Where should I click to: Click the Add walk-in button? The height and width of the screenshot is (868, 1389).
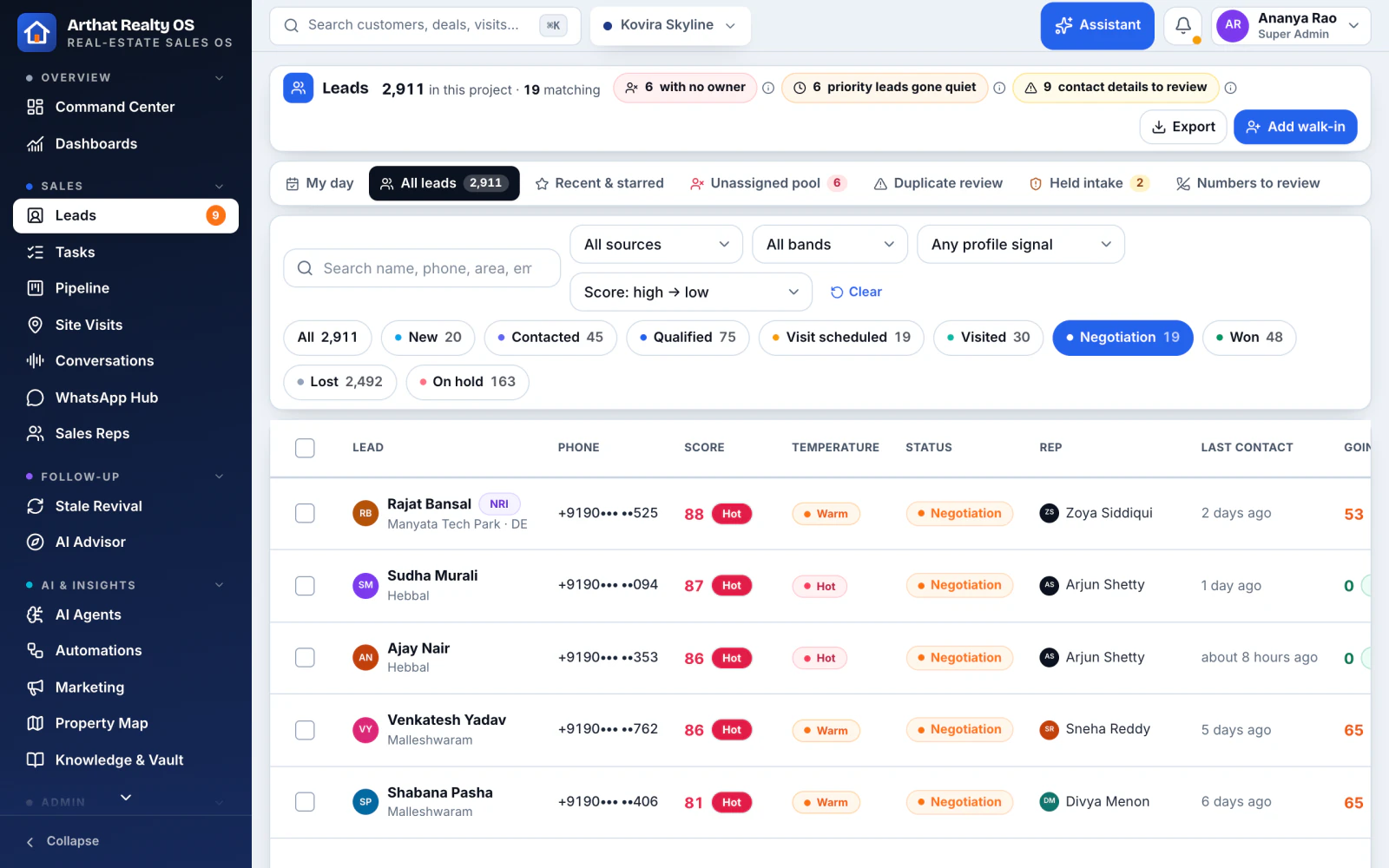pos(1295,127)
